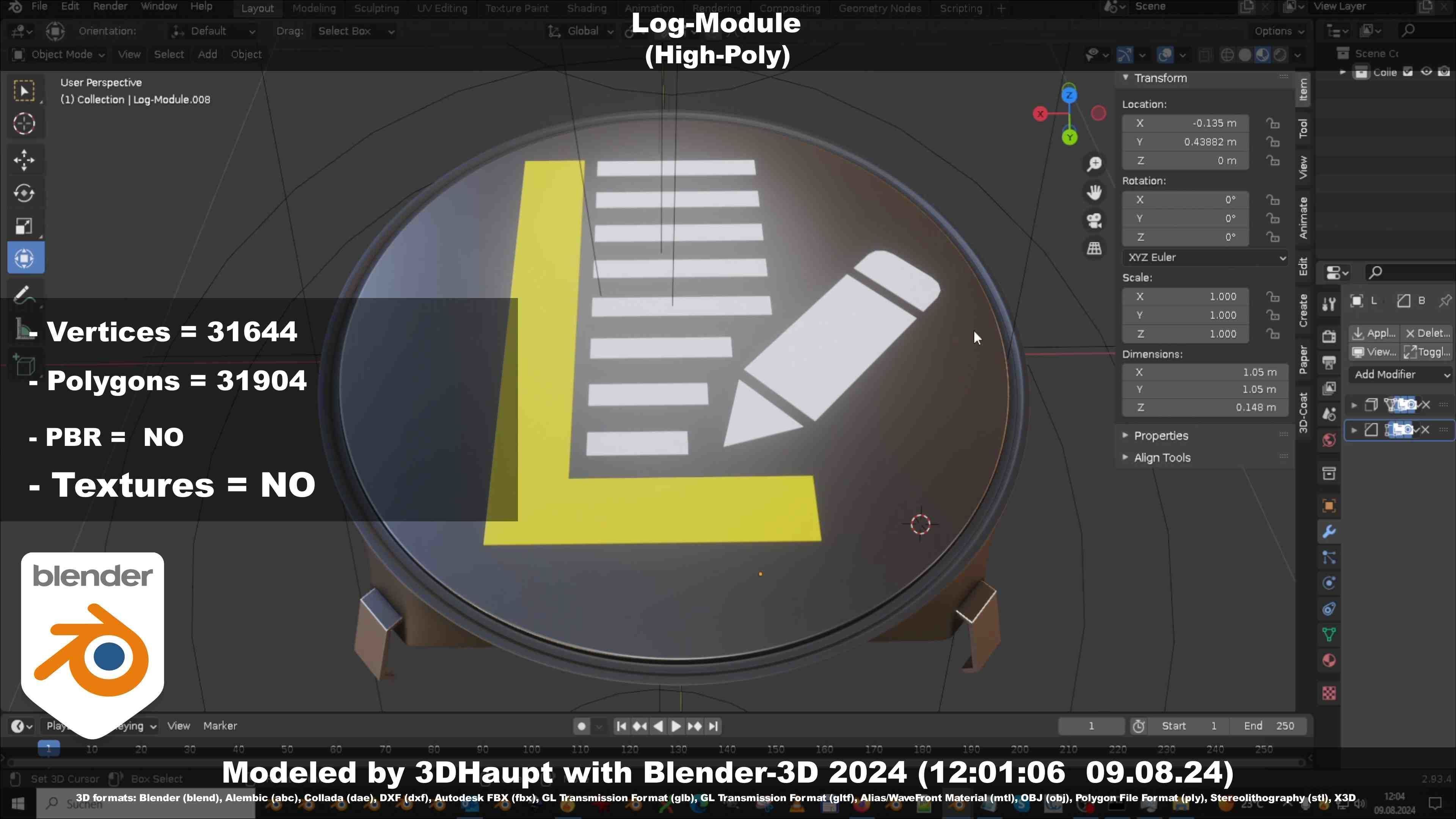
Task: Toggle Location X lock icon
Action: click(1272, 123)
